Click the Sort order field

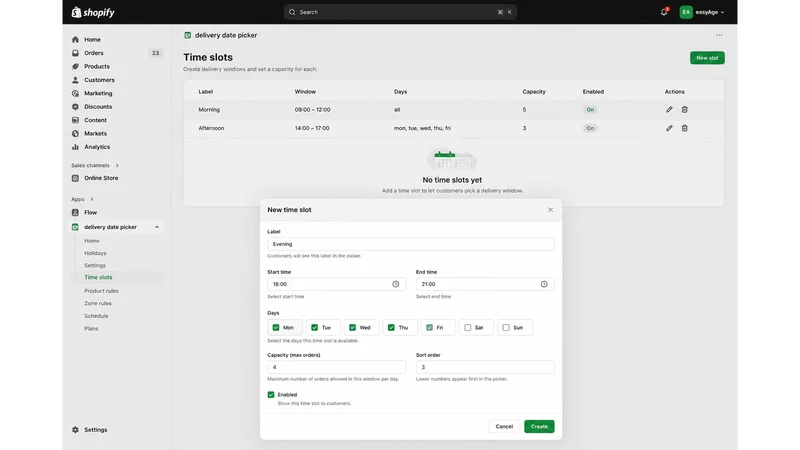(485, 367)
